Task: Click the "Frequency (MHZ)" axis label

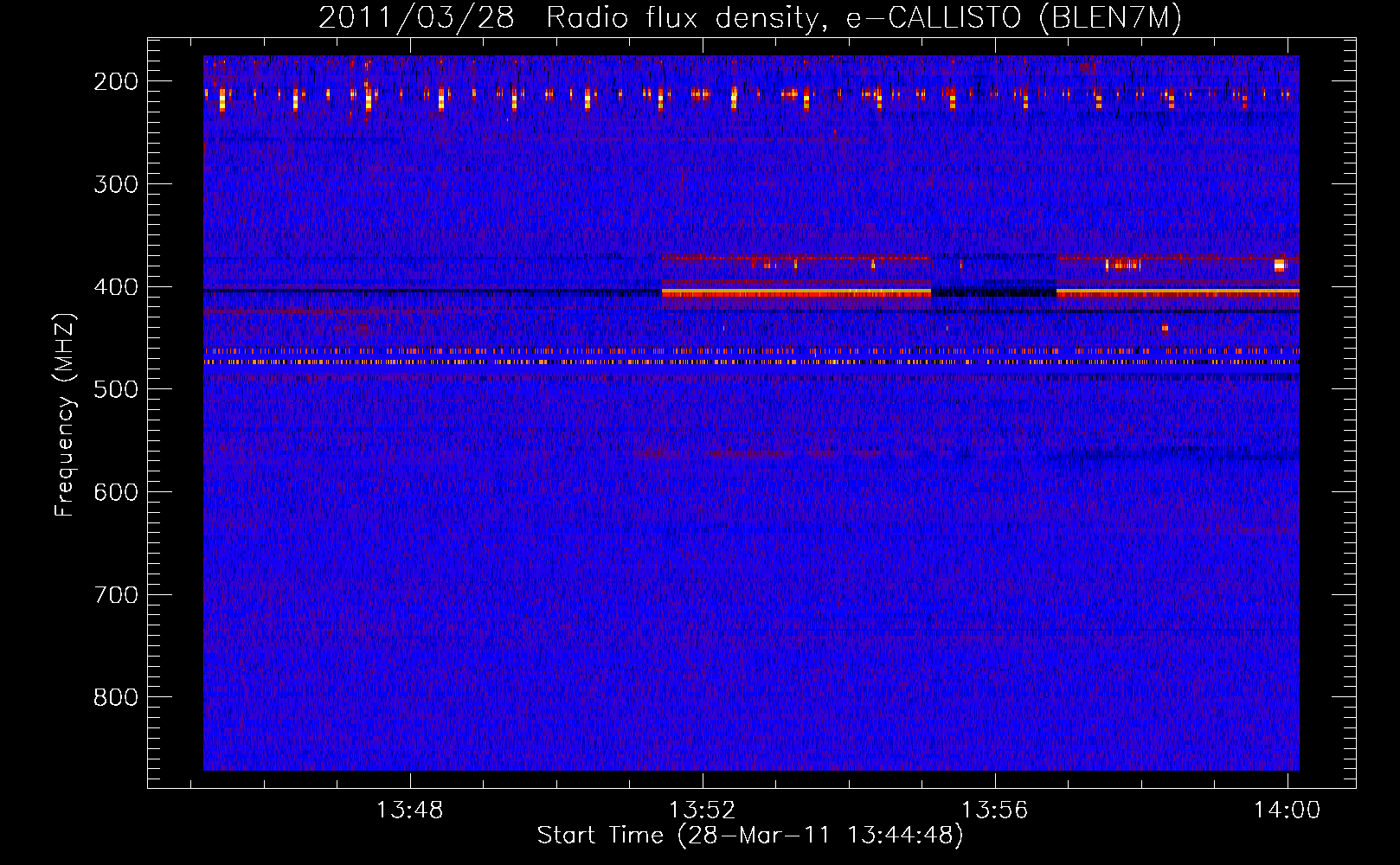Action: coord(65,414)
